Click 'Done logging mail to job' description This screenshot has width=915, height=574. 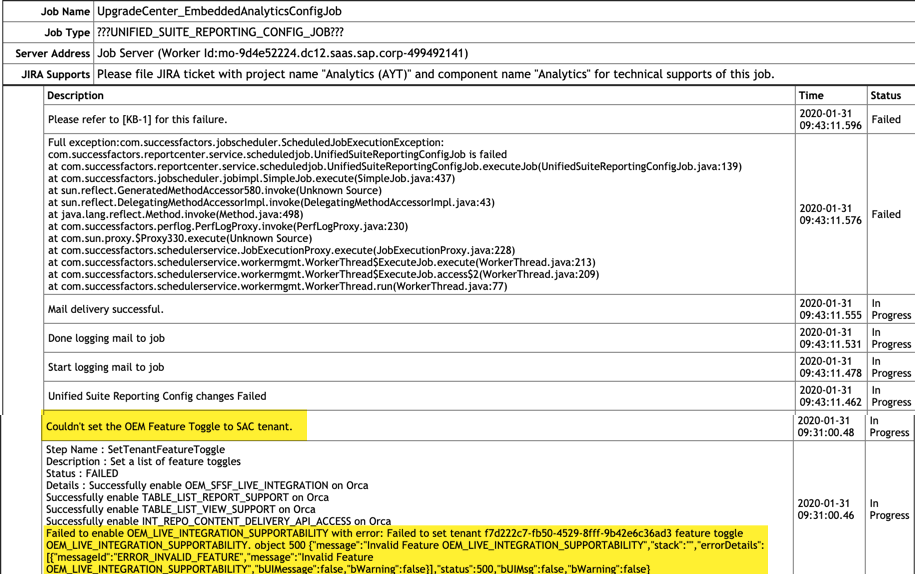pyautogui.click(x=106, y=338)
